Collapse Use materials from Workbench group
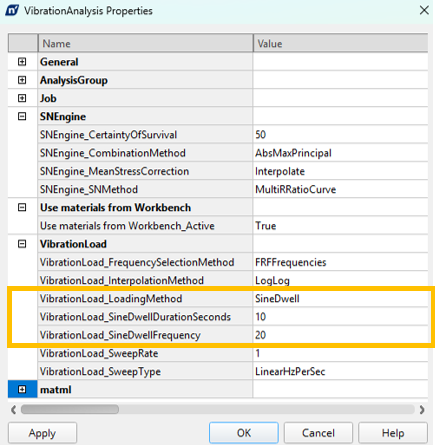This screenshot has height=445, width=435. 22,207
